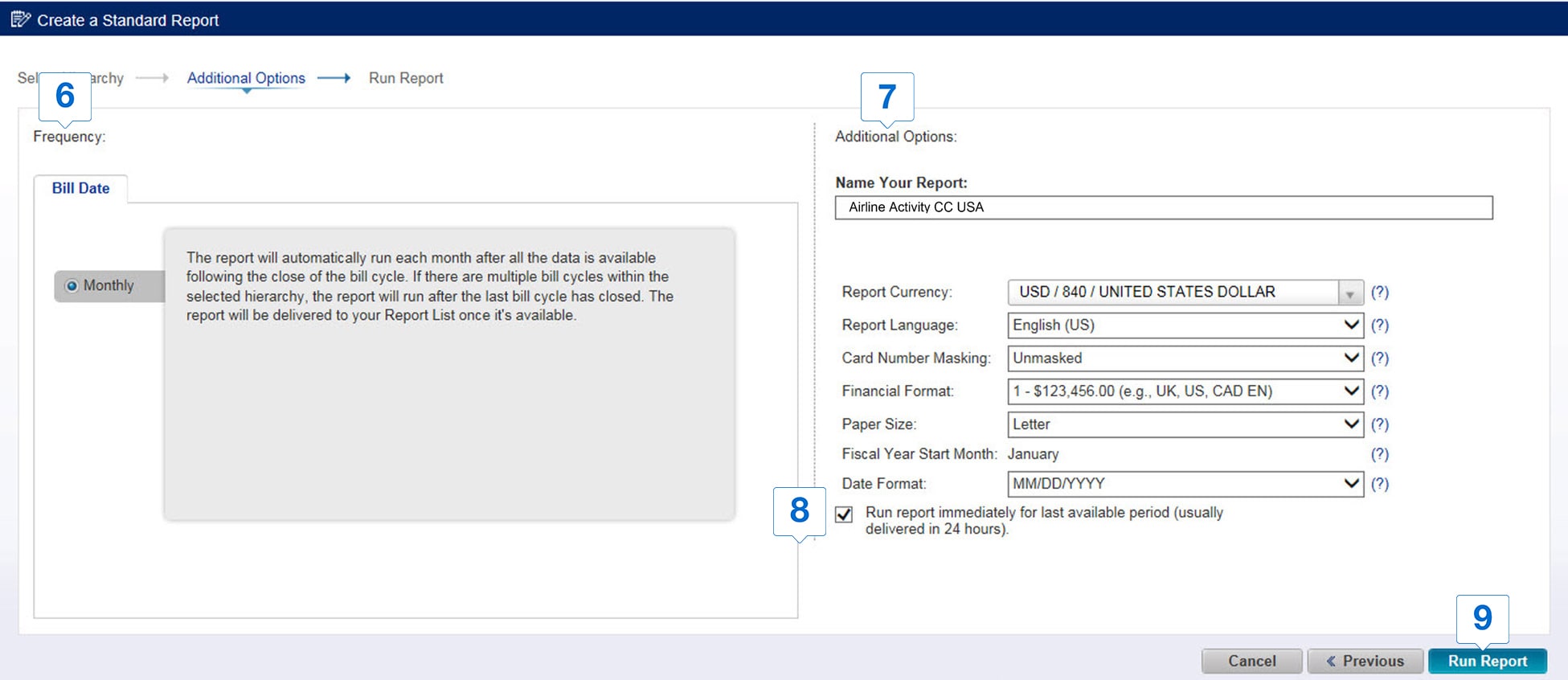1568x680 pixels.
Task: Click the Name Your Report label
Action: click(x=901, y=182)
